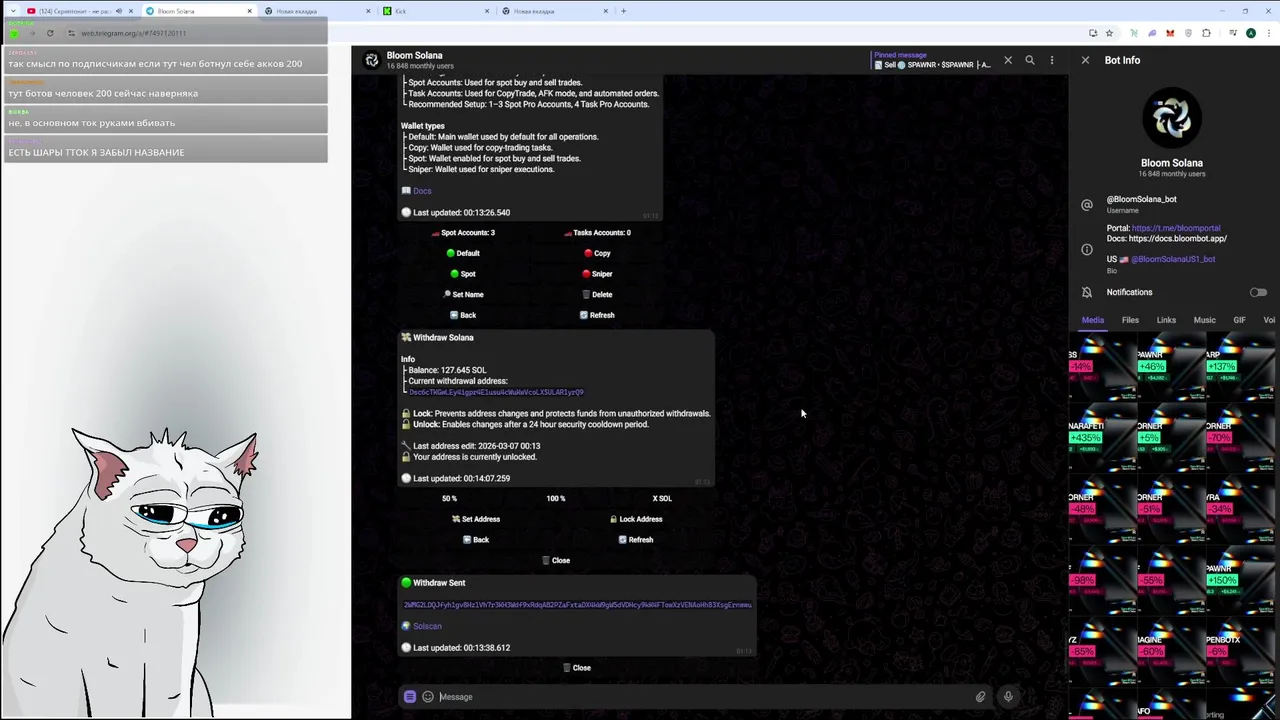Dismiss the pinned message bar

1008,60
